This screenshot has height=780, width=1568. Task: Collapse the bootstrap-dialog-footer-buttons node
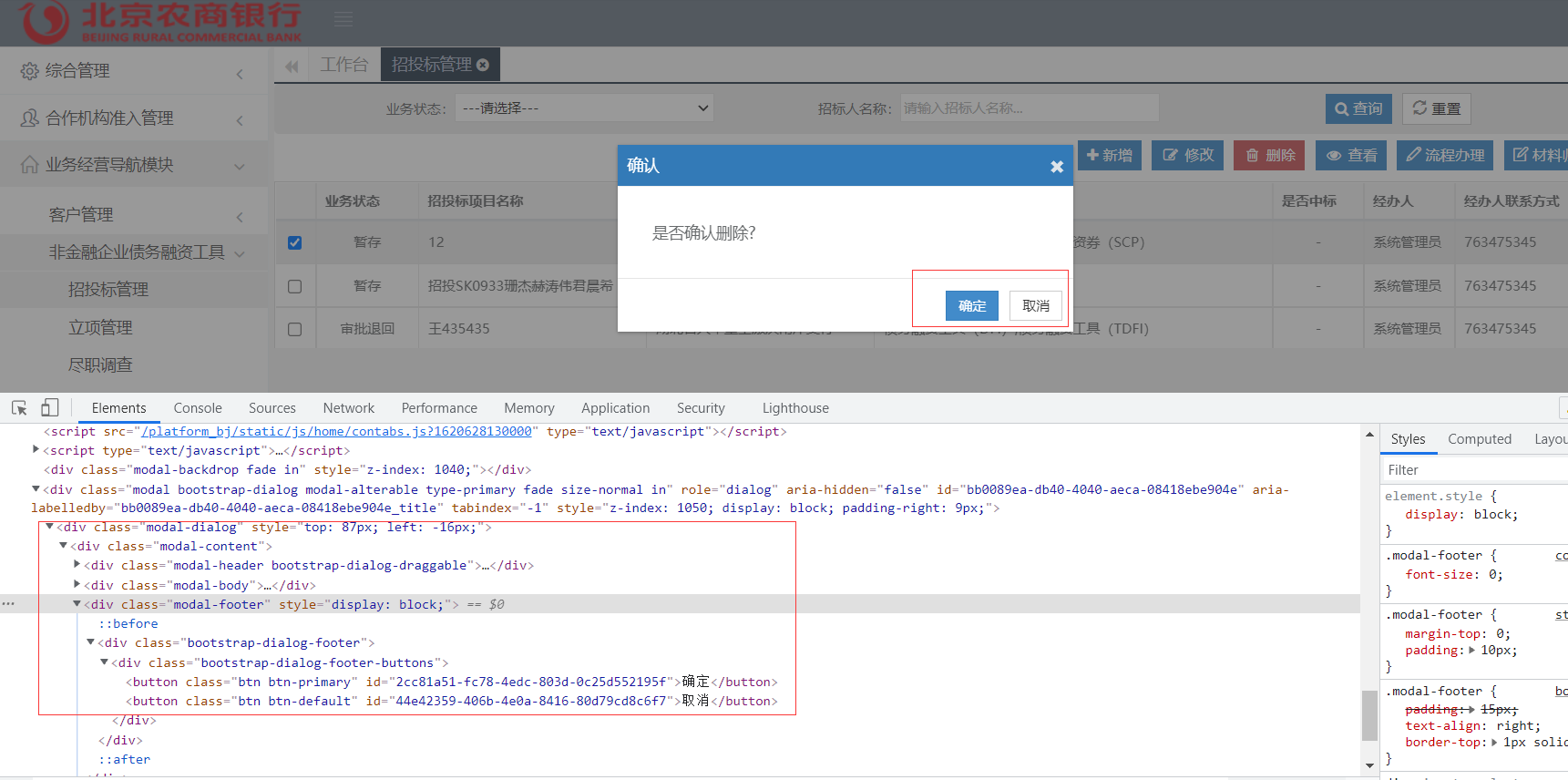[104, 662]
